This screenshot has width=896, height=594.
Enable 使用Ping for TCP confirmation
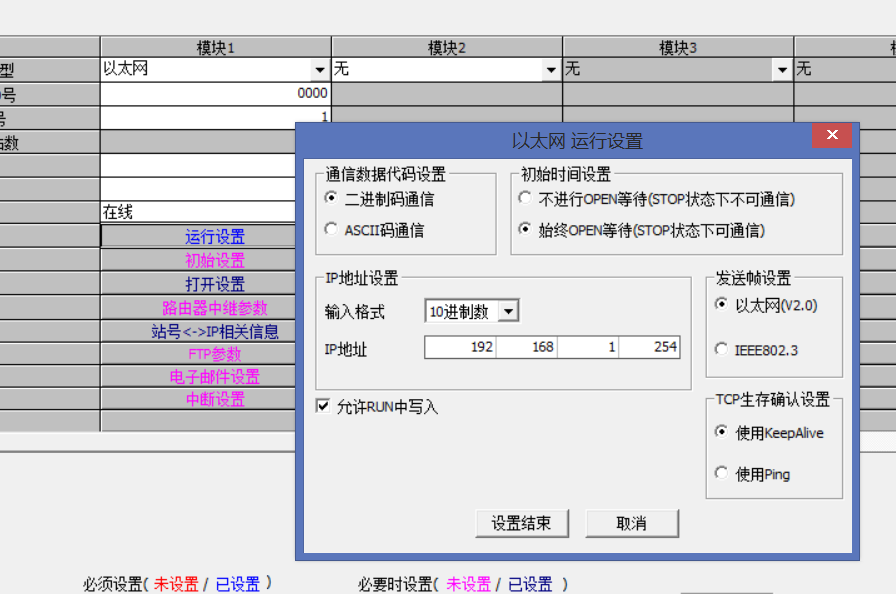722,473
